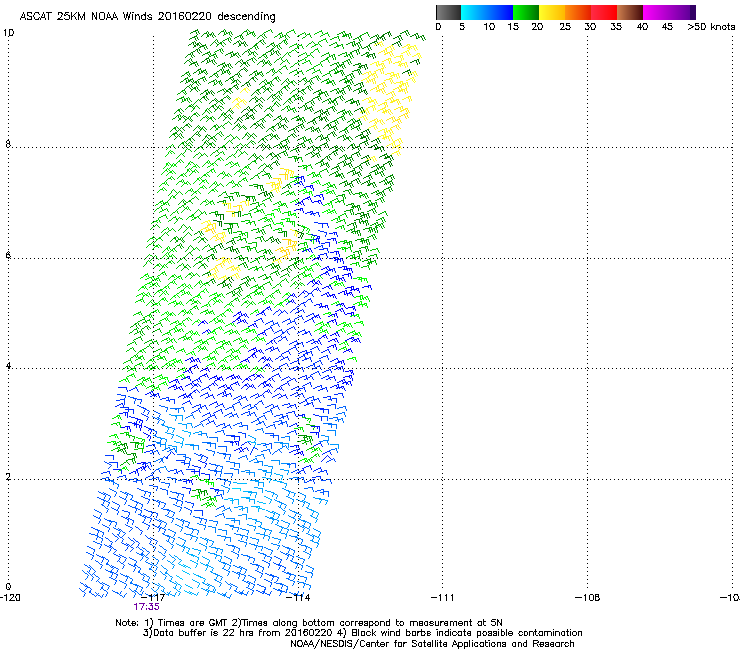Click the latitude 4 axis label
740x650 pixels.
tap(8, 366)
